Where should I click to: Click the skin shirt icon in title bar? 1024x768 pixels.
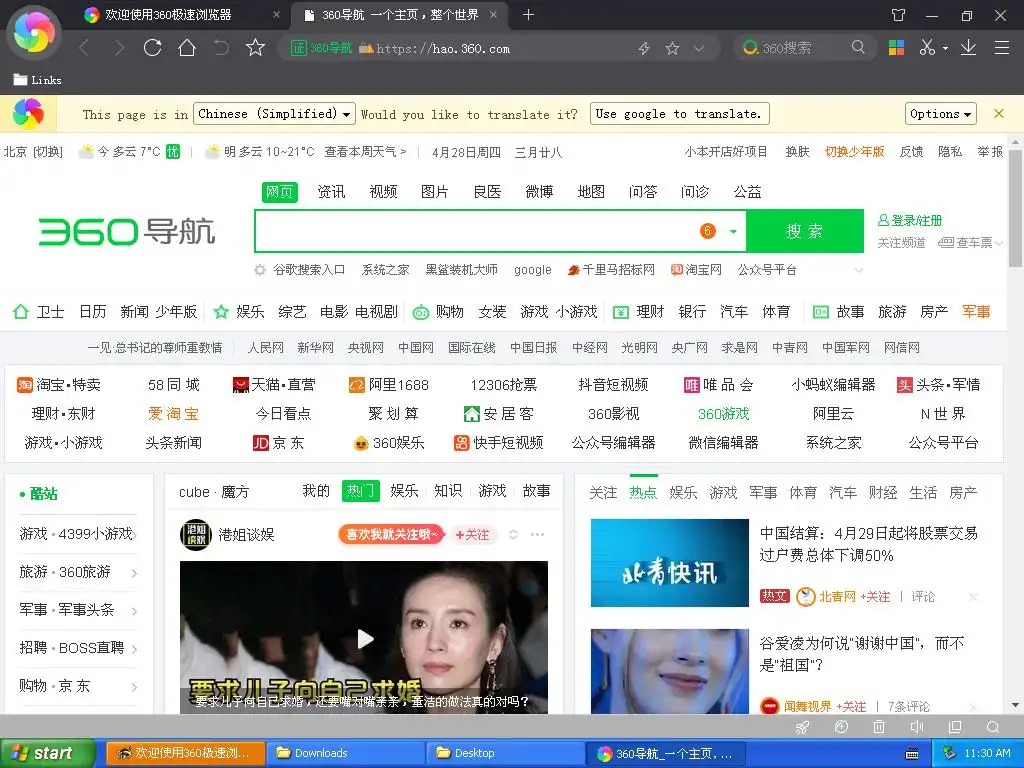tap(899, 15)
